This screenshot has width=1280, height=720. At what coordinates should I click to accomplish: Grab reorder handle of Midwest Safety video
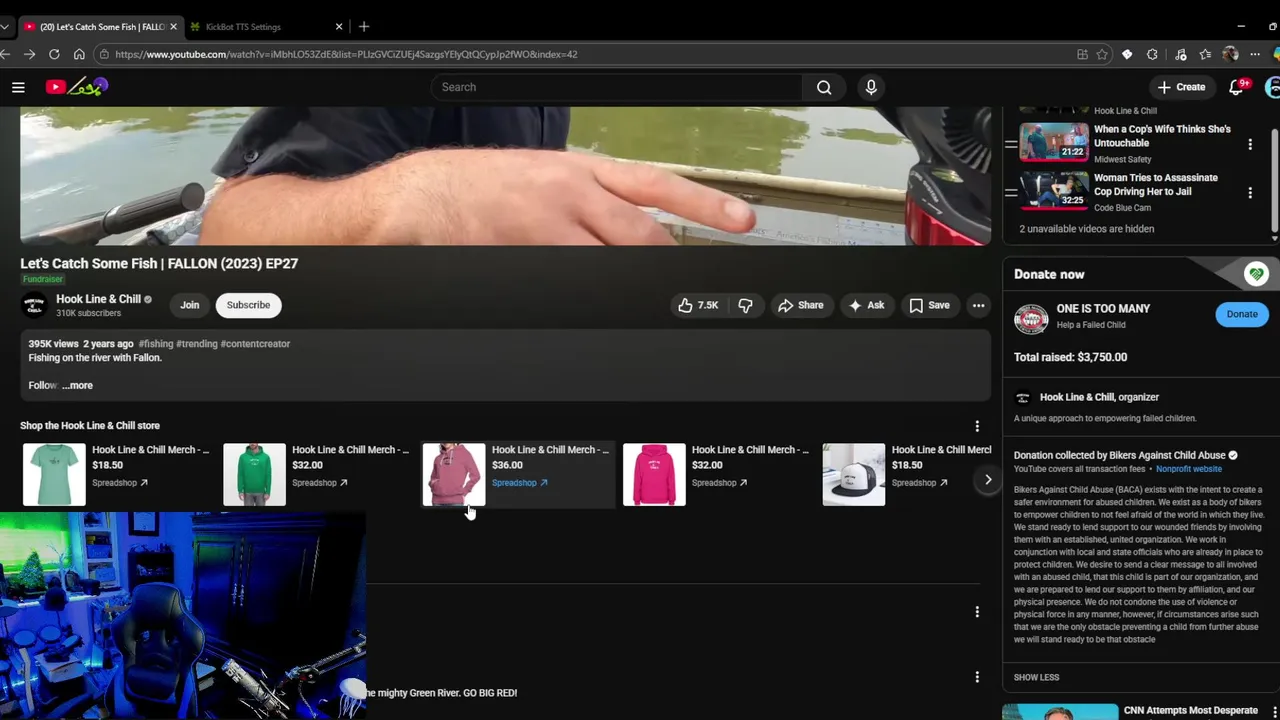point(1011,144)
